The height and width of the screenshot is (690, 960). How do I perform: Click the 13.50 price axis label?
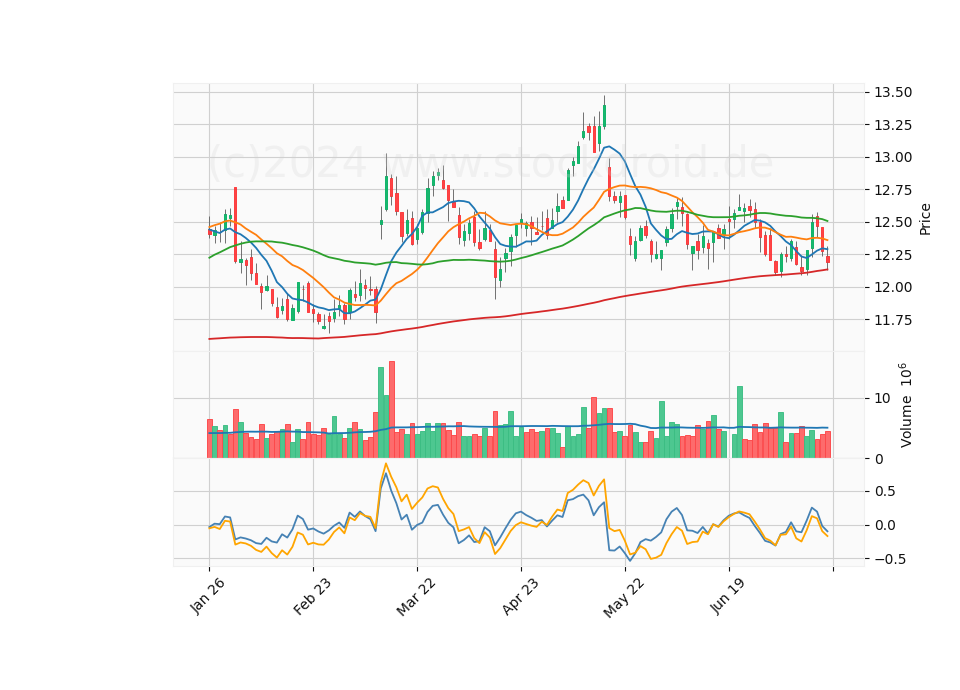893,92
